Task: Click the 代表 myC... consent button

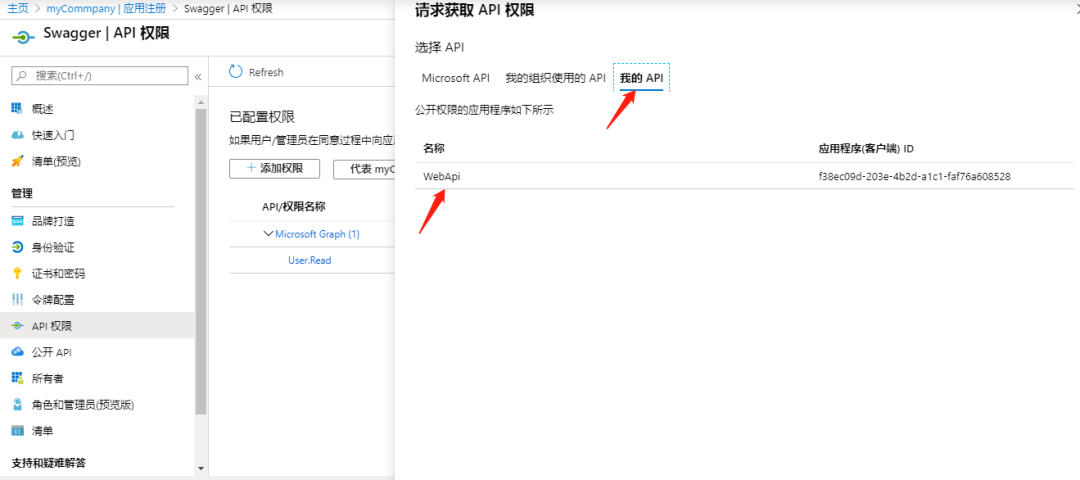Action: click(364, 169)
